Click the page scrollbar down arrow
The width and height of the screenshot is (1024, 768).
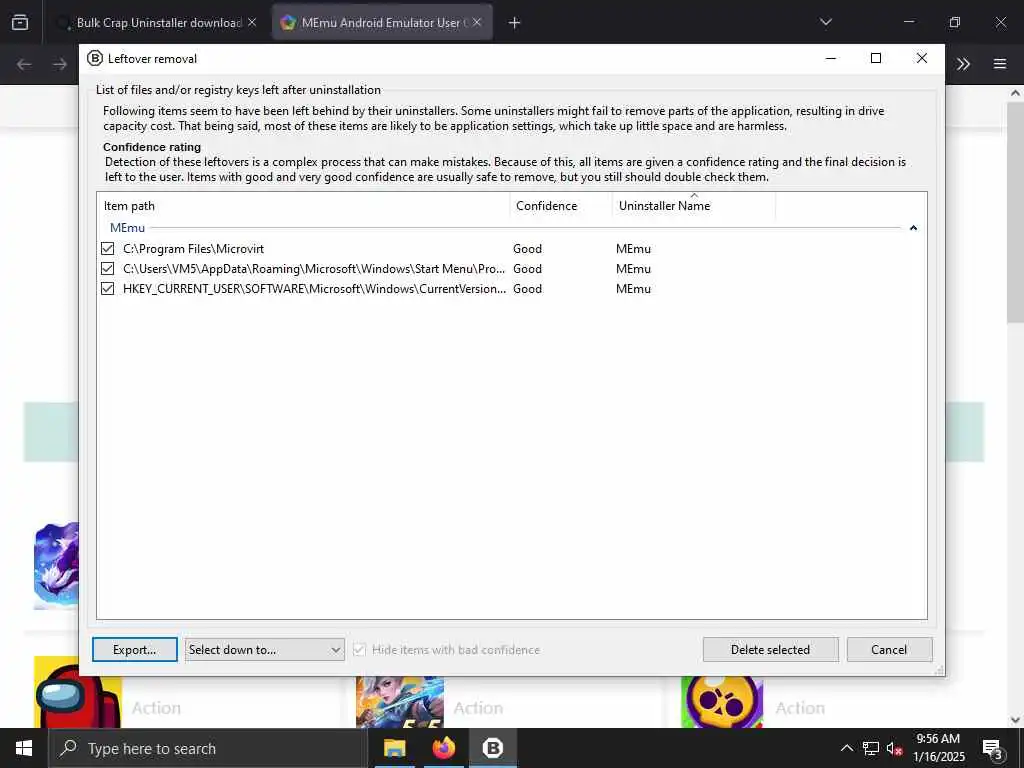pyautogui.click(x=1015, y=720)
